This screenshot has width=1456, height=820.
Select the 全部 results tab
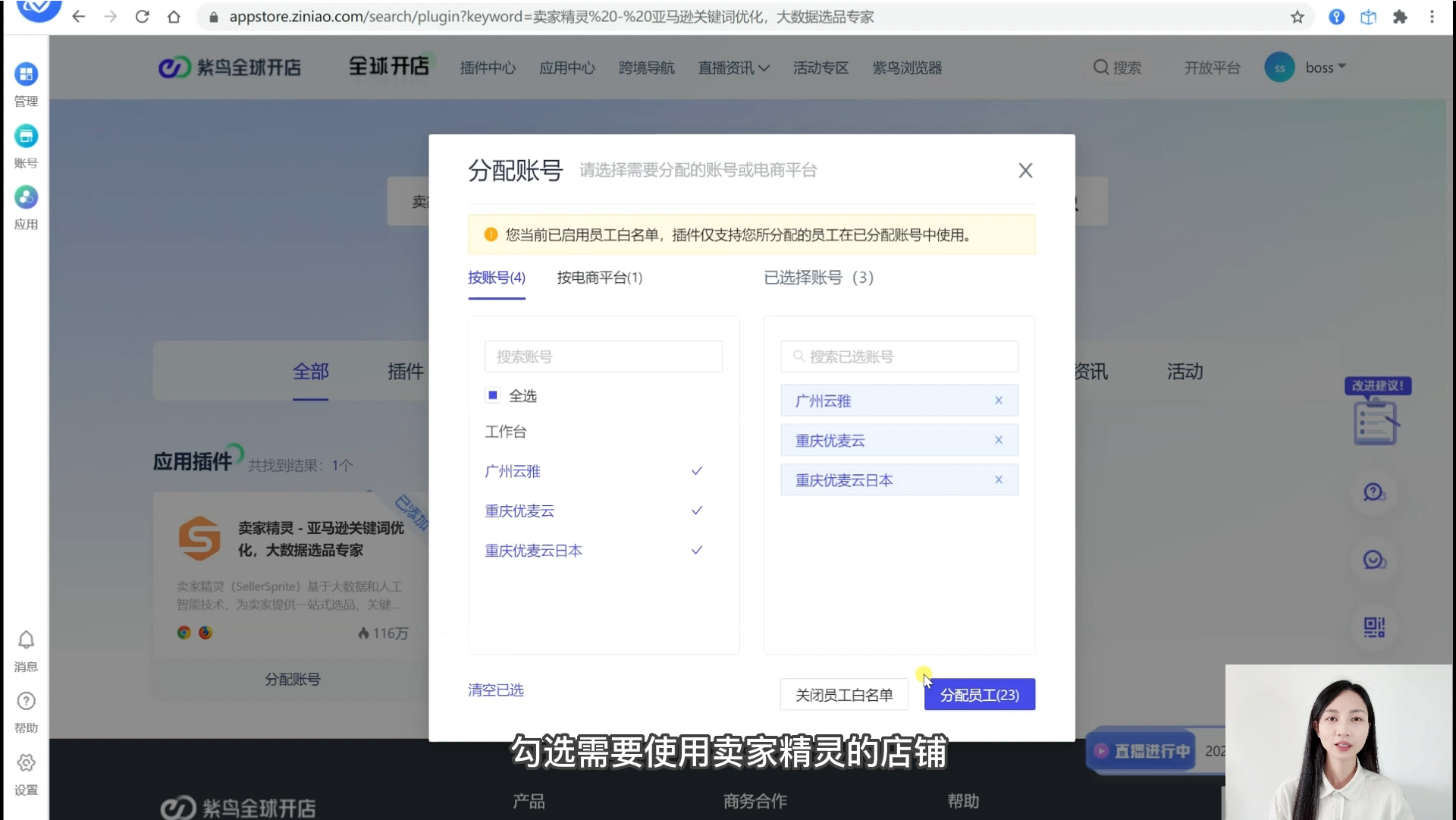311,372
